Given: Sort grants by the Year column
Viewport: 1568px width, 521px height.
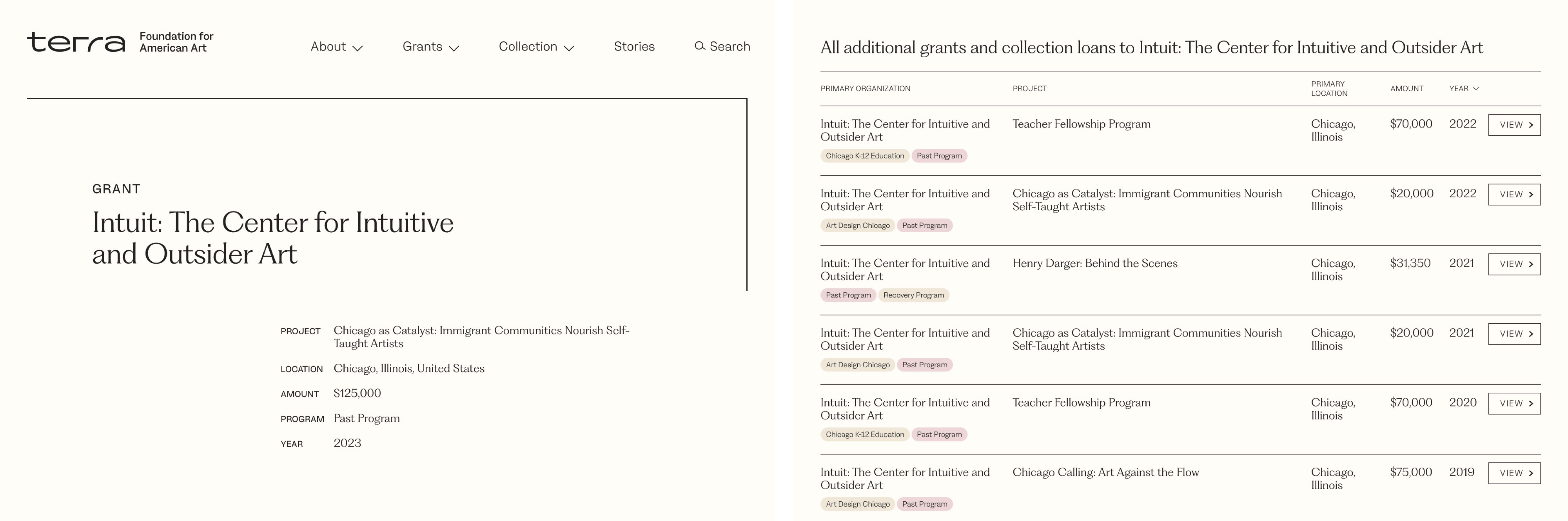Looking at the screenshot, I should pos(1463,89).
